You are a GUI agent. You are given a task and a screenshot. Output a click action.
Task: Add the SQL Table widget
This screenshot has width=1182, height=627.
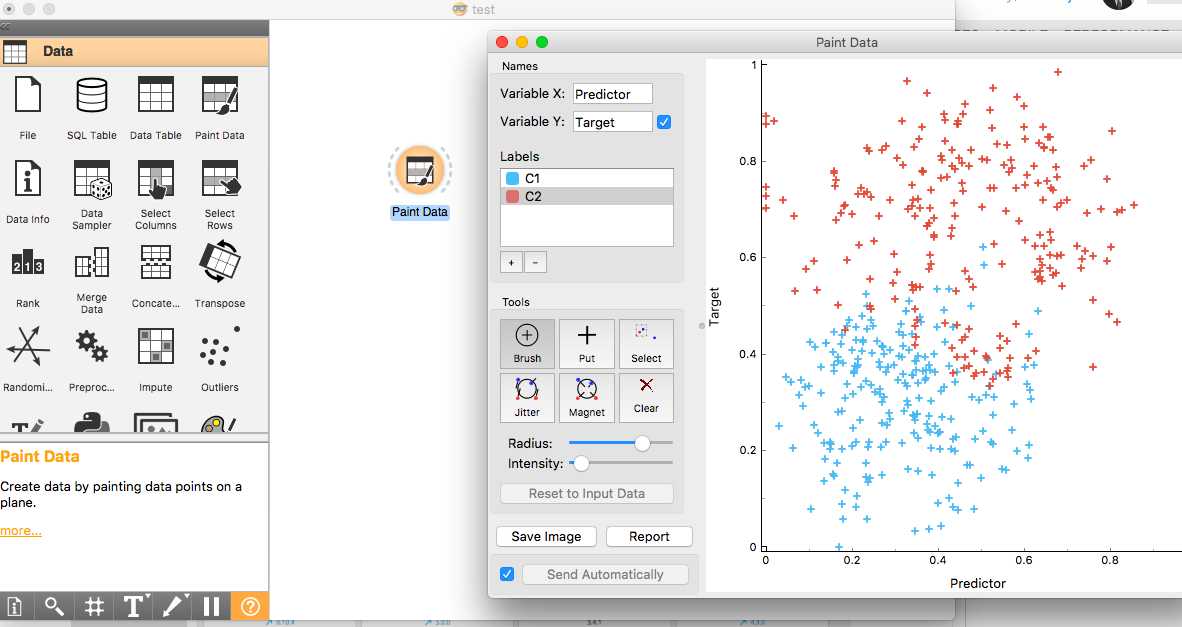tap(91, 108)
